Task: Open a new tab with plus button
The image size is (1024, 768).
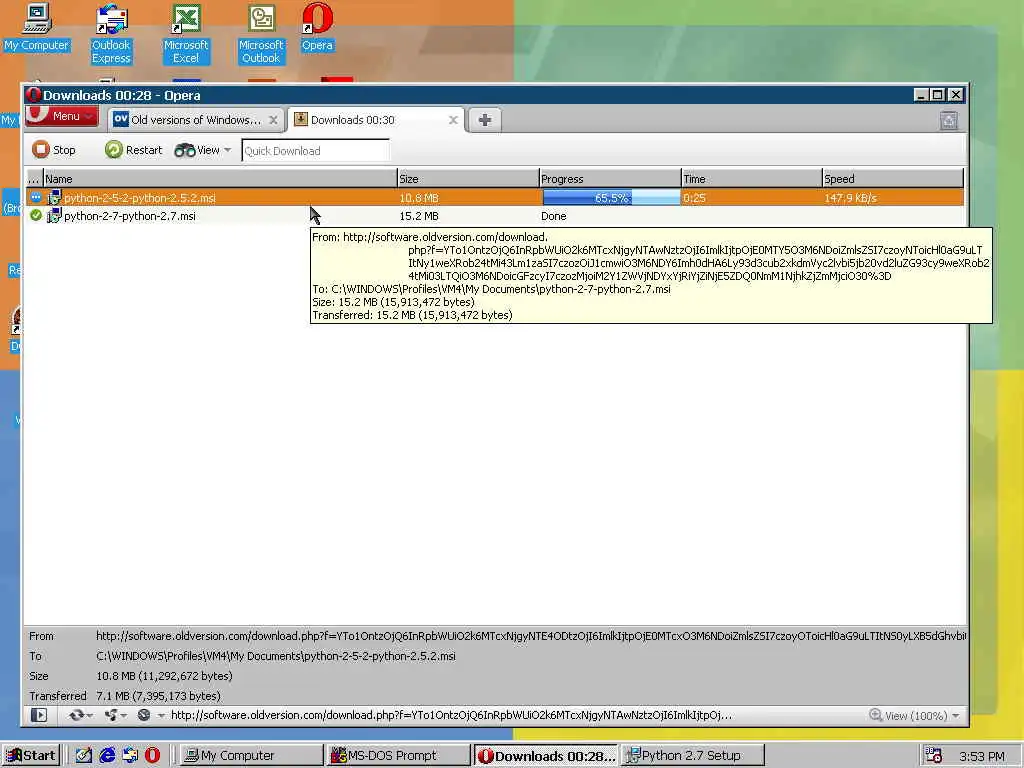Action: pyautogui.click(x=485, y=120)
